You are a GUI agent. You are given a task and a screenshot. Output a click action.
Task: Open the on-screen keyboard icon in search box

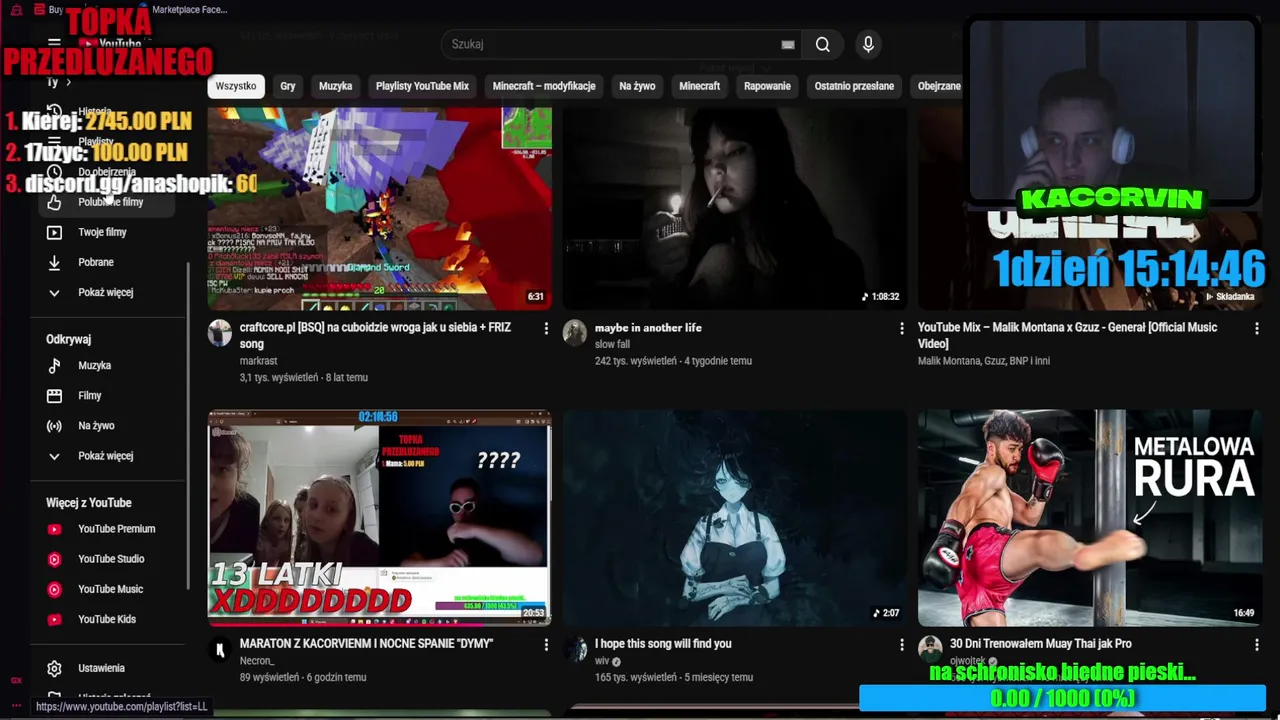(788, 44)
